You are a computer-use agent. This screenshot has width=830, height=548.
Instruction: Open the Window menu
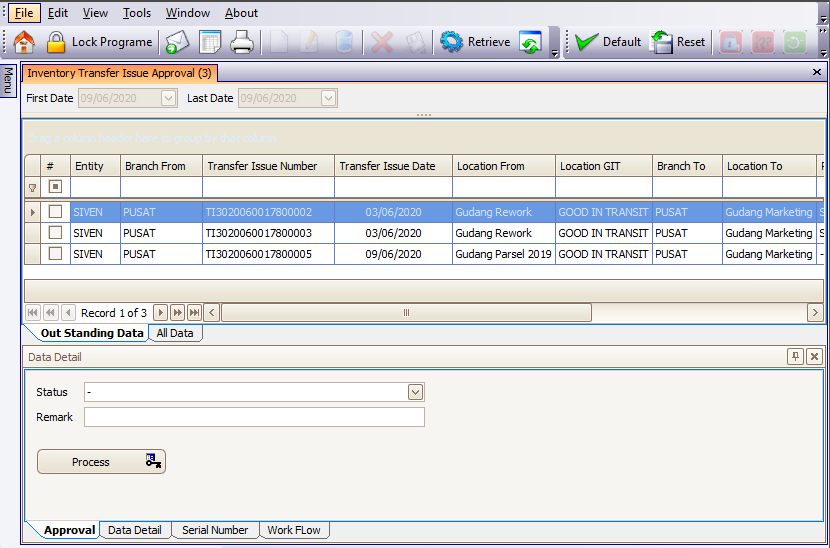click(188, 13)
